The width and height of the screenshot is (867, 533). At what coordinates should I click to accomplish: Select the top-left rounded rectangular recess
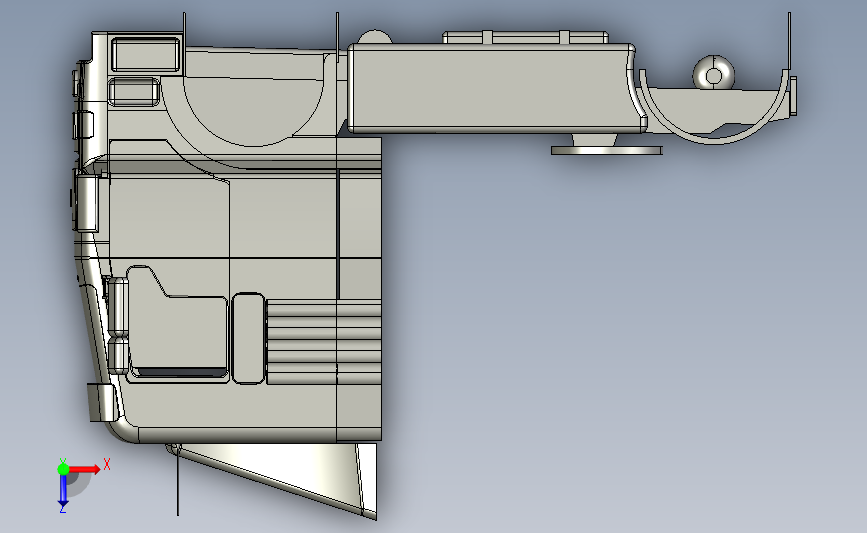pyautogui.click(x=146, y=54)
